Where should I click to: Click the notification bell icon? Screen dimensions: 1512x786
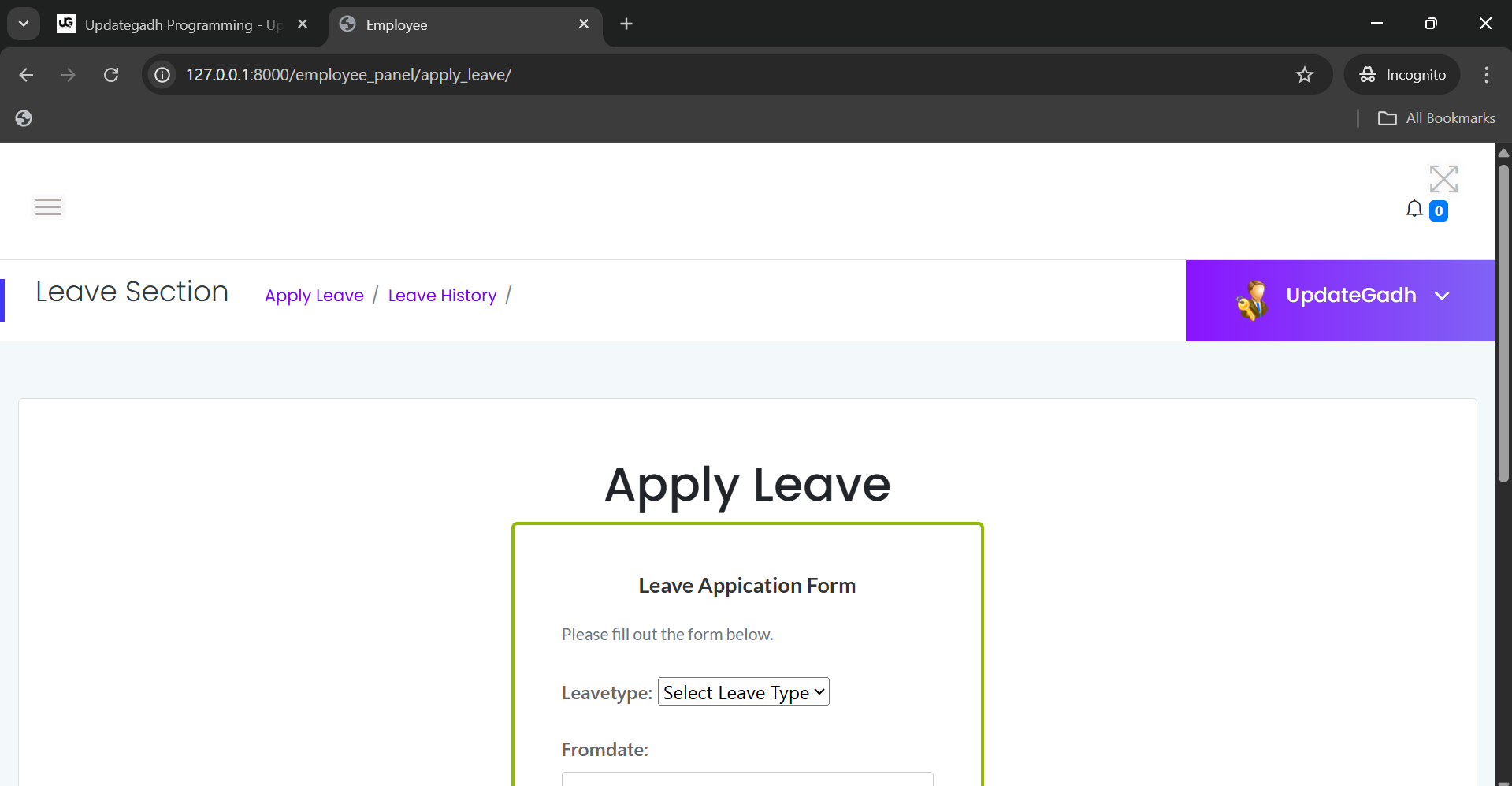(1415, 207)
